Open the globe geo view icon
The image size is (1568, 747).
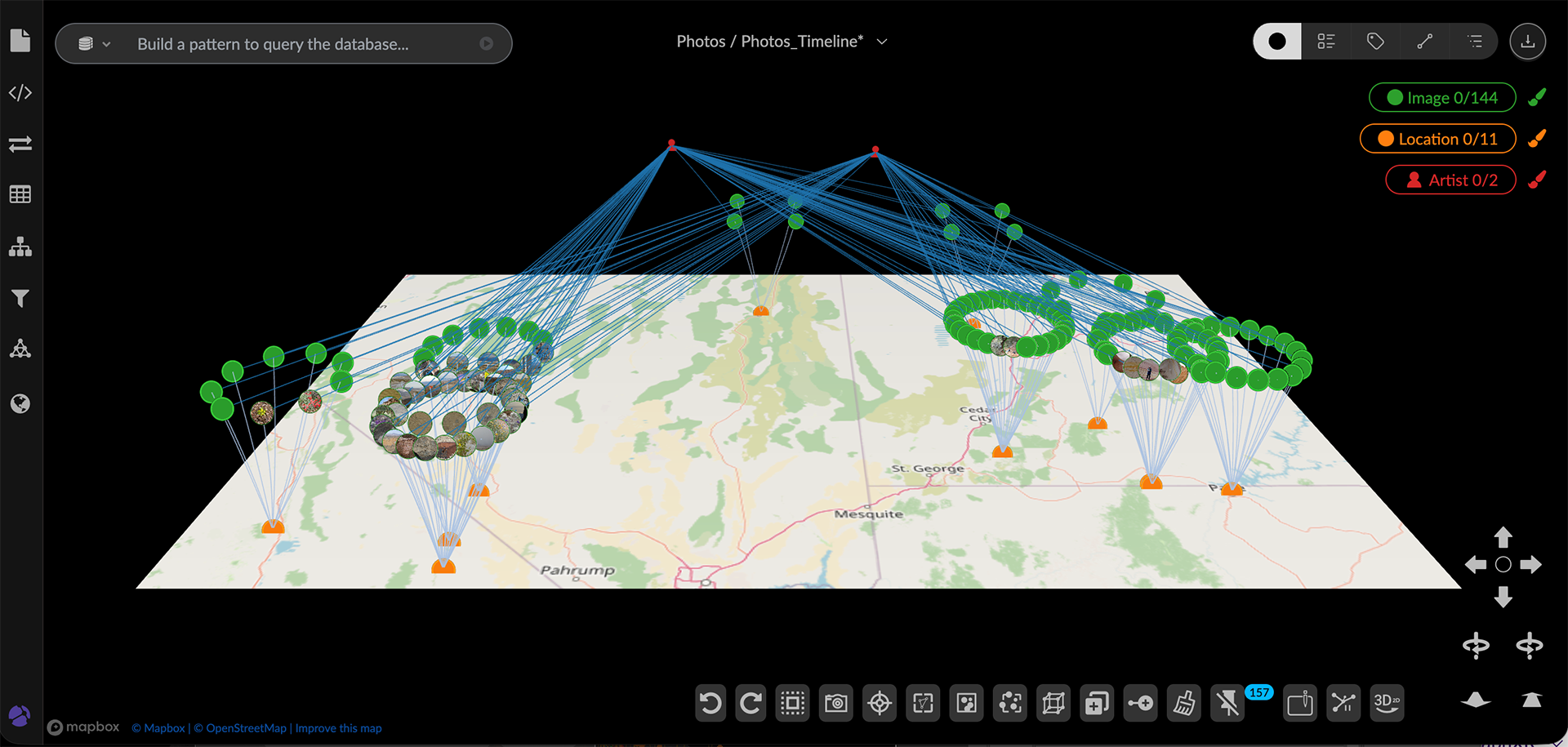click(20, 403)
